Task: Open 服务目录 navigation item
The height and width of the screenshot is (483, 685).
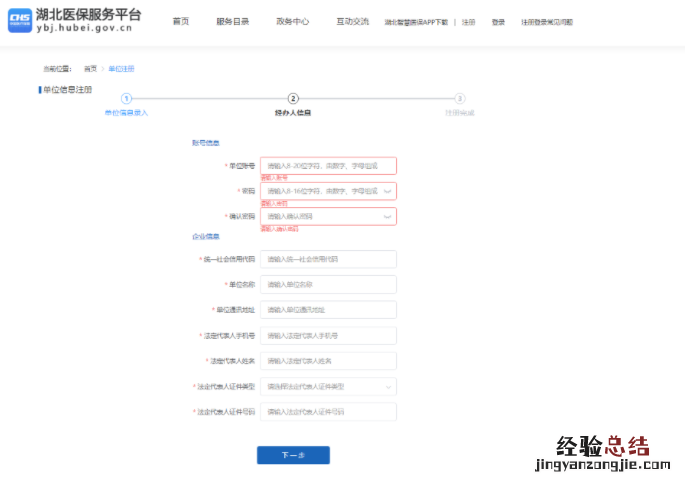Action: (x=232, y=21)
